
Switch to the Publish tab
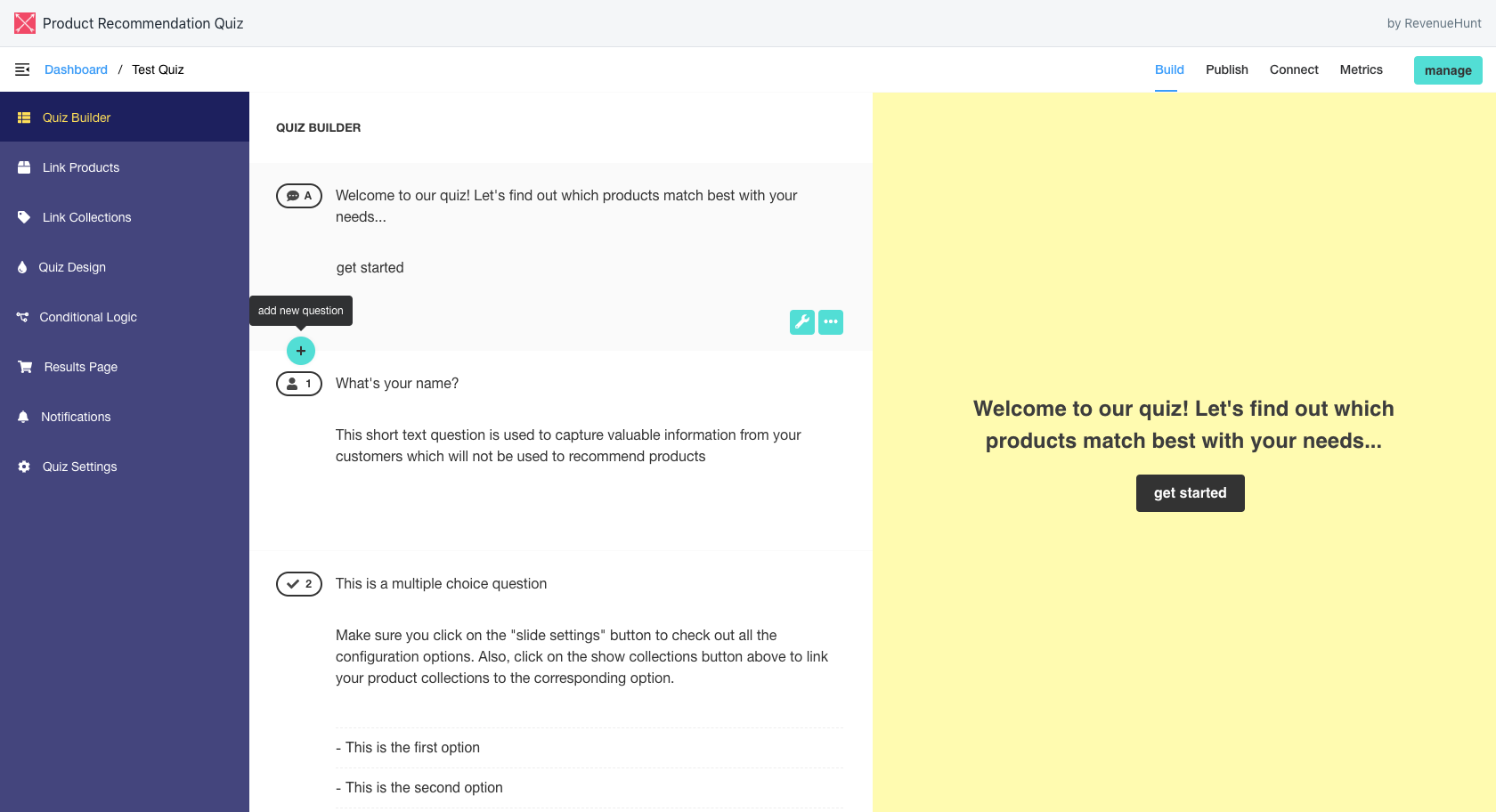point(1227,69)
